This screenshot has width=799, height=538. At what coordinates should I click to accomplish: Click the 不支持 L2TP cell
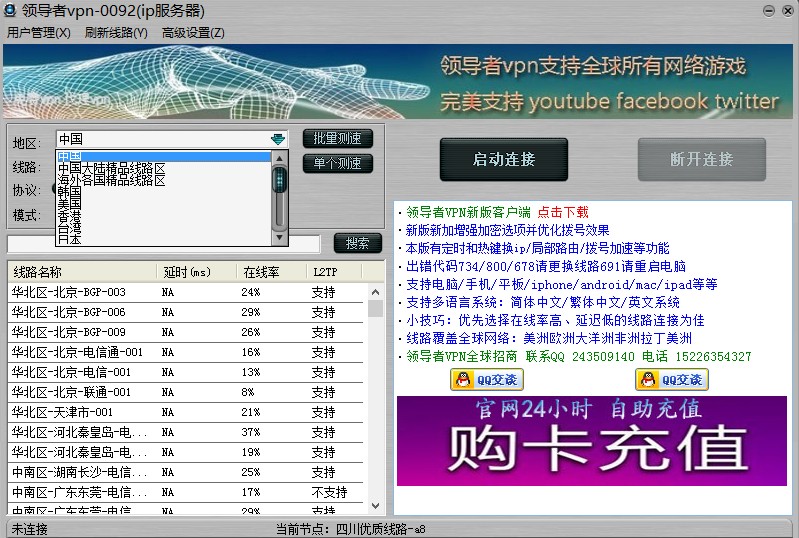[329, 492]
